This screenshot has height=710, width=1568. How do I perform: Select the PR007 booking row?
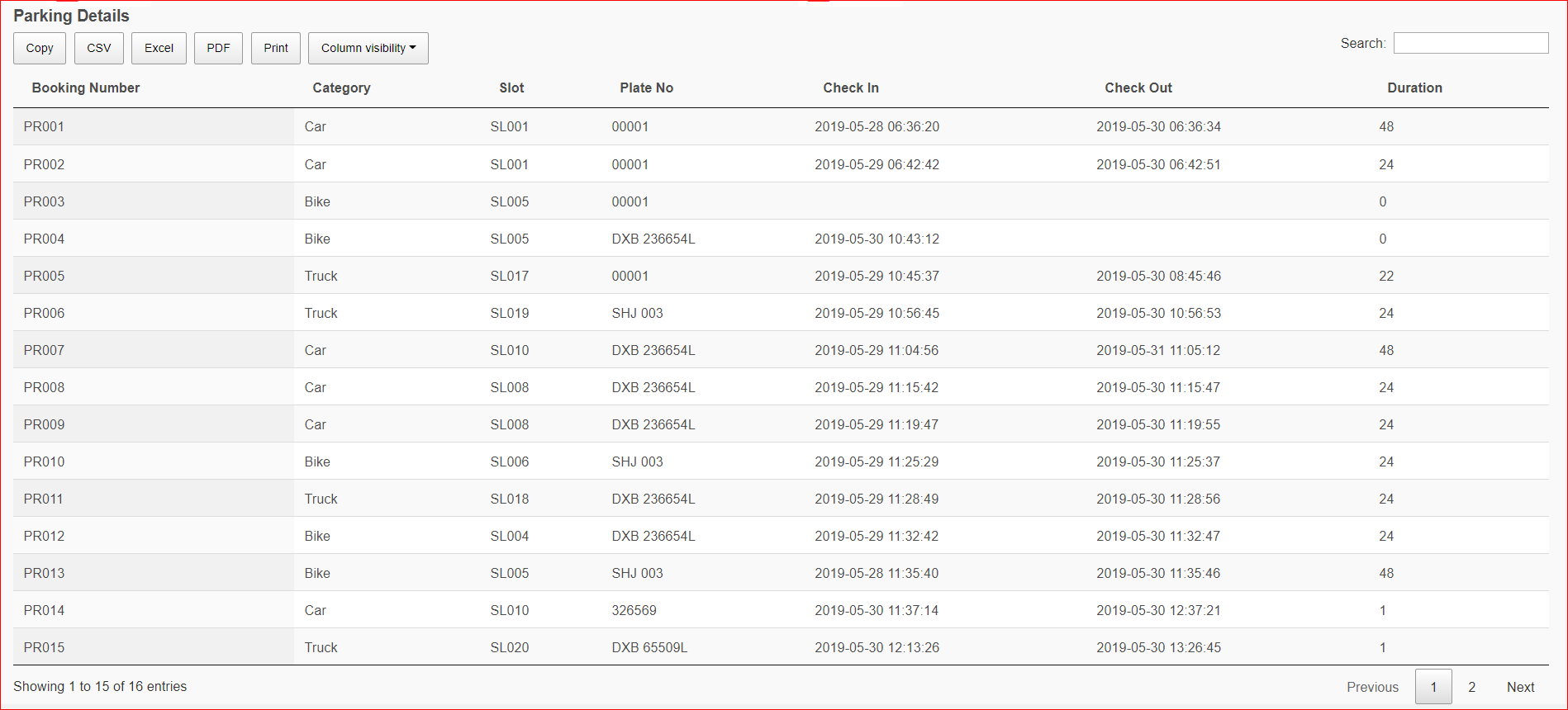[44, 350]
